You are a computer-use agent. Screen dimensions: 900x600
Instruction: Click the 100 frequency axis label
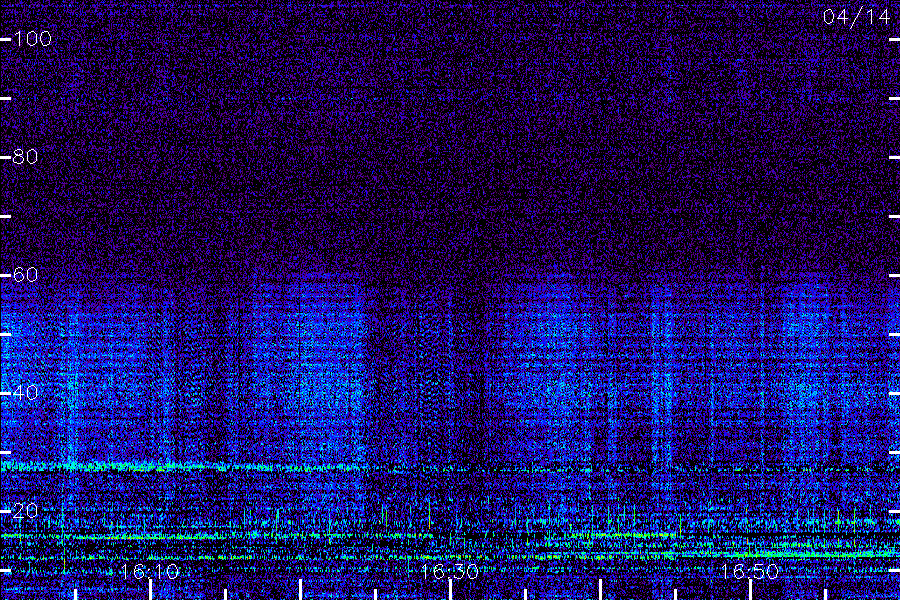coord(32,39)
